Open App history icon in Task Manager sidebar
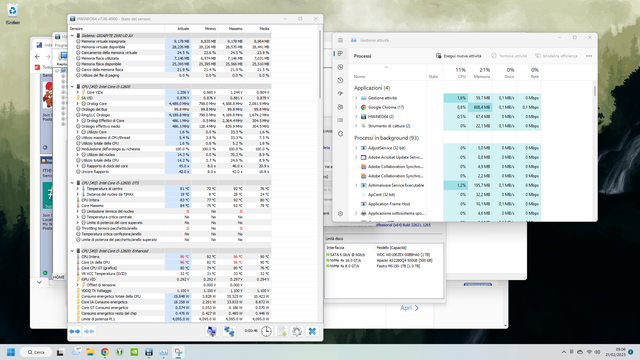The height and width of the screenshot is (360, 640). click(340, 80)
